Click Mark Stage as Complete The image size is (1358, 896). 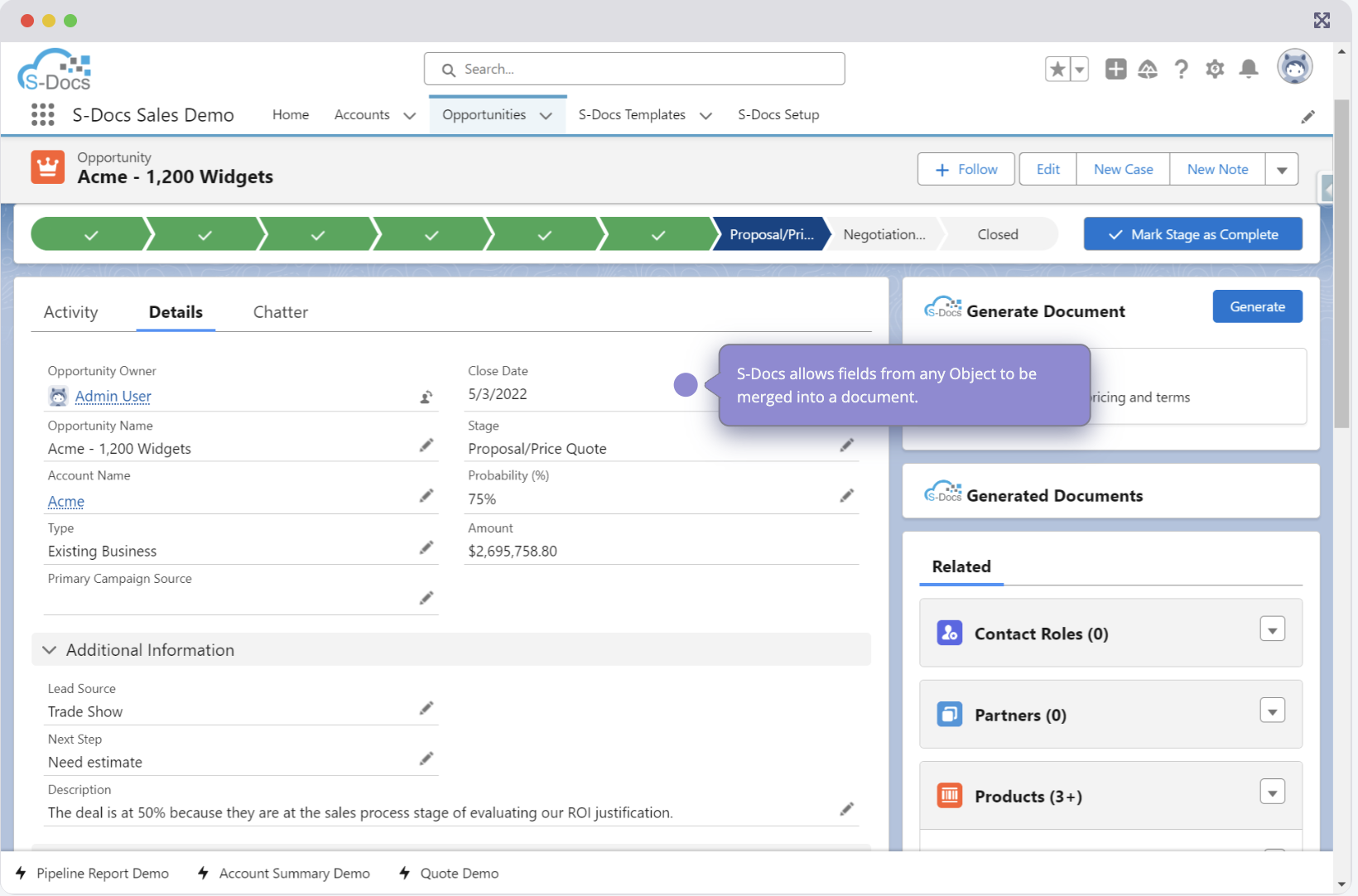click(x=1193, y=234)
